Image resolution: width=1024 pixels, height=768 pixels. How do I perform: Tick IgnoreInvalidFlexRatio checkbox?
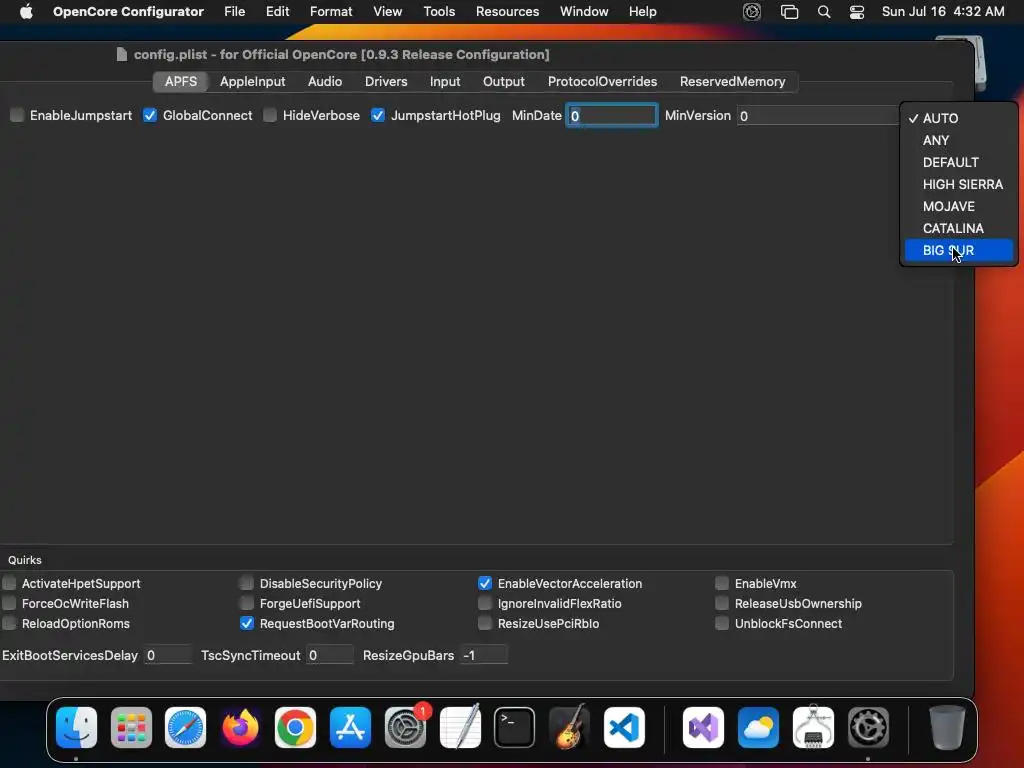[x=485, y=603]
